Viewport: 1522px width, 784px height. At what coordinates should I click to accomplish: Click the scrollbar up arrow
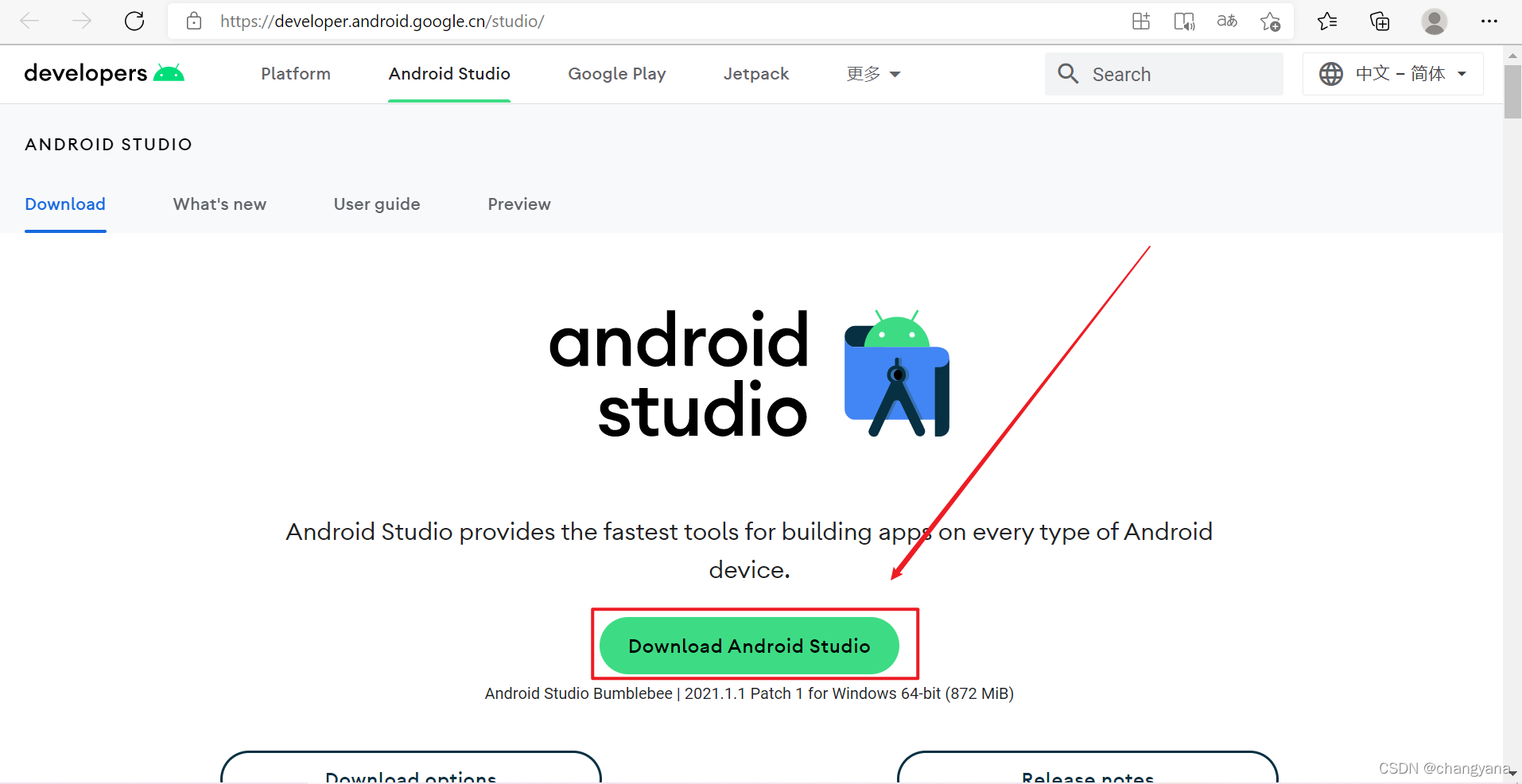(1512, 56)
